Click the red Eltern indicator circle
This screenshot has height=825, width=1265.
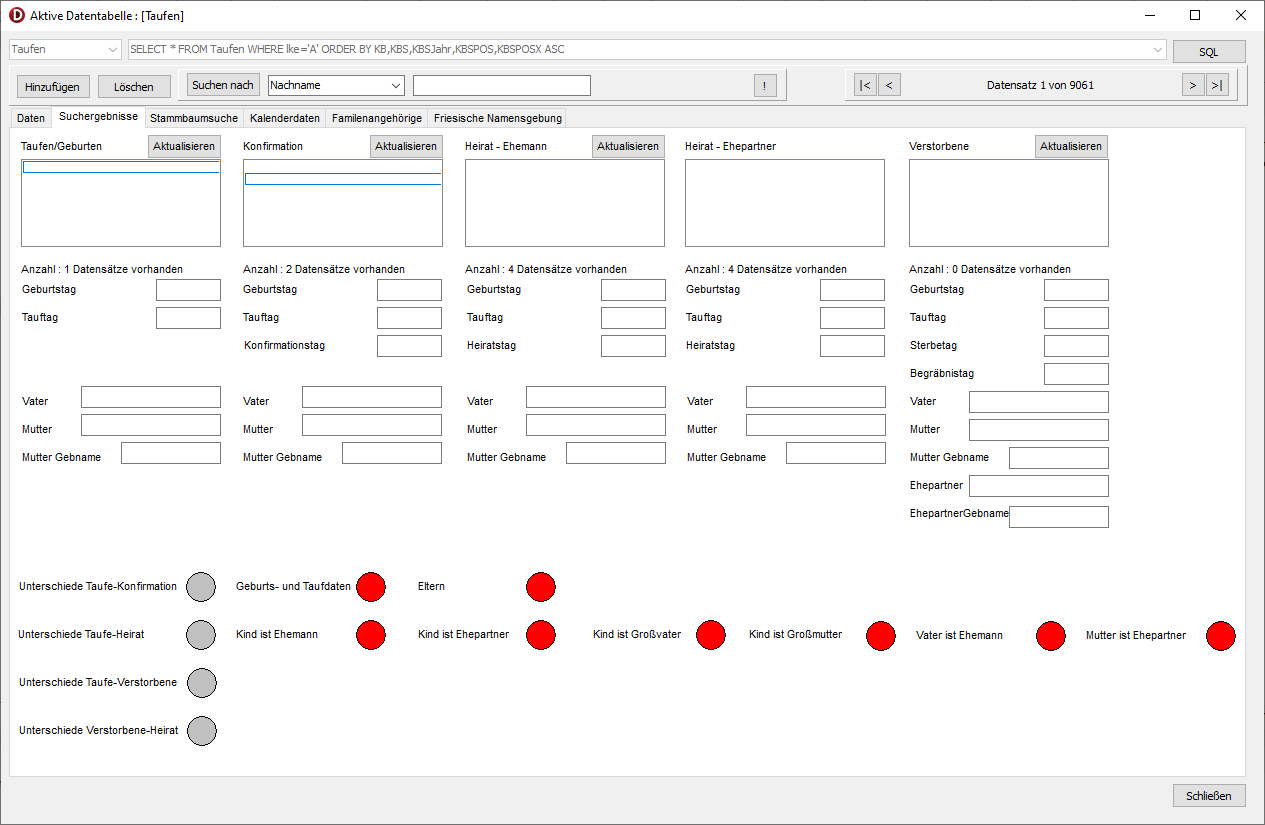pyautogui.click(x=541, y=587)
